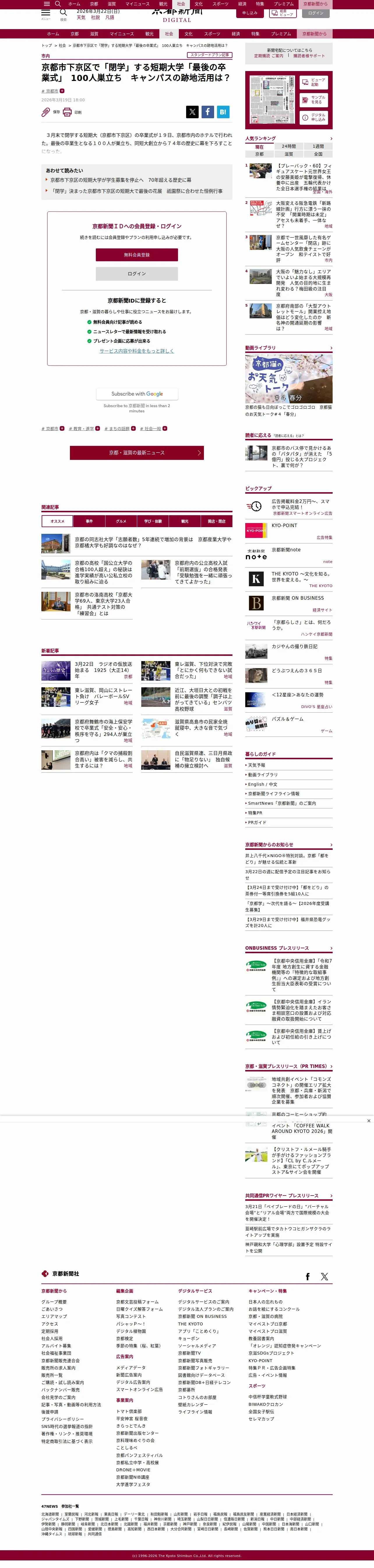Follow the 社会一般 tag plus icon
374x1568 pixels.
(x=165, y=428)
